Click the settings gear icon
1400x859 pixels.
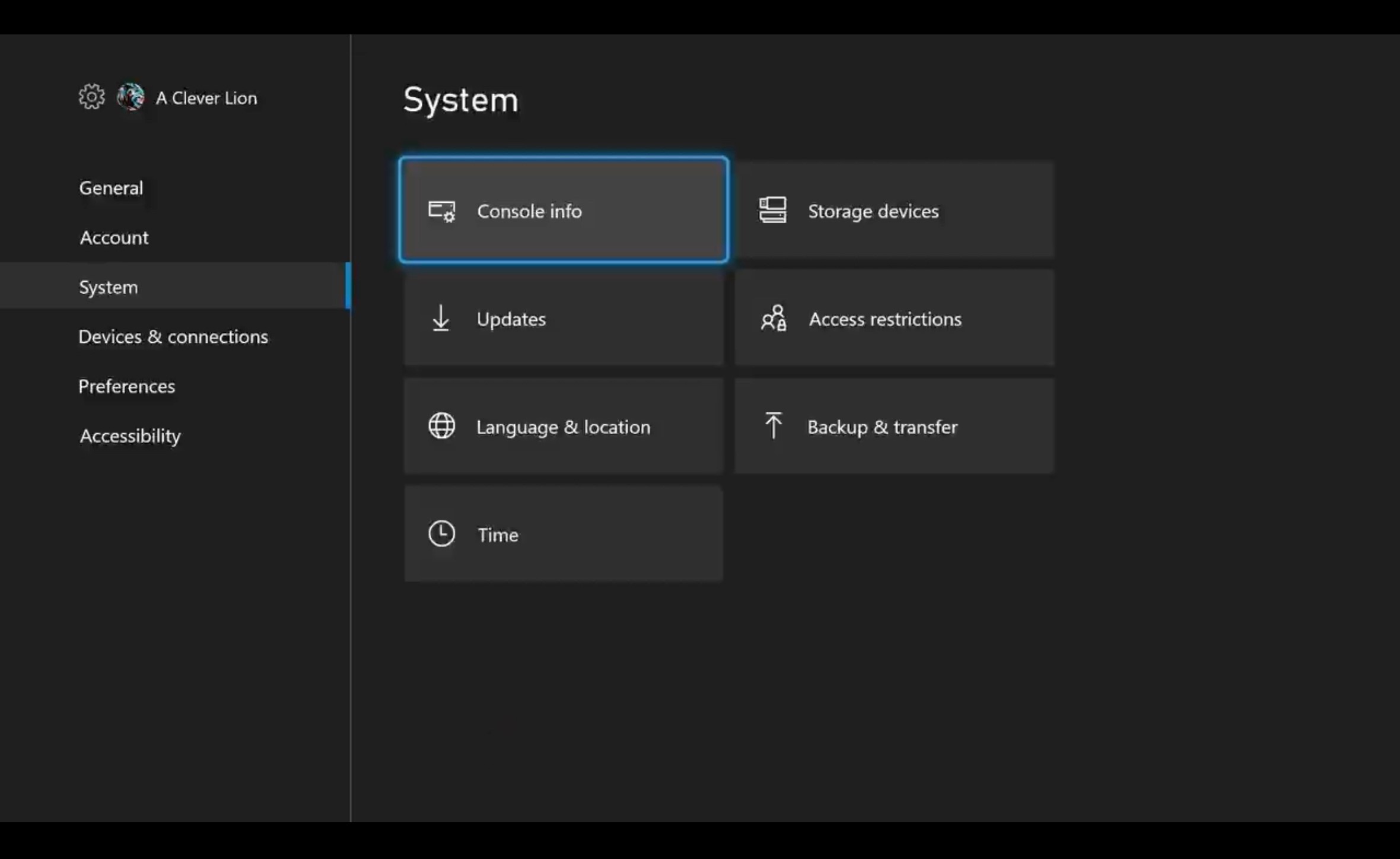(x=91, y=97)
